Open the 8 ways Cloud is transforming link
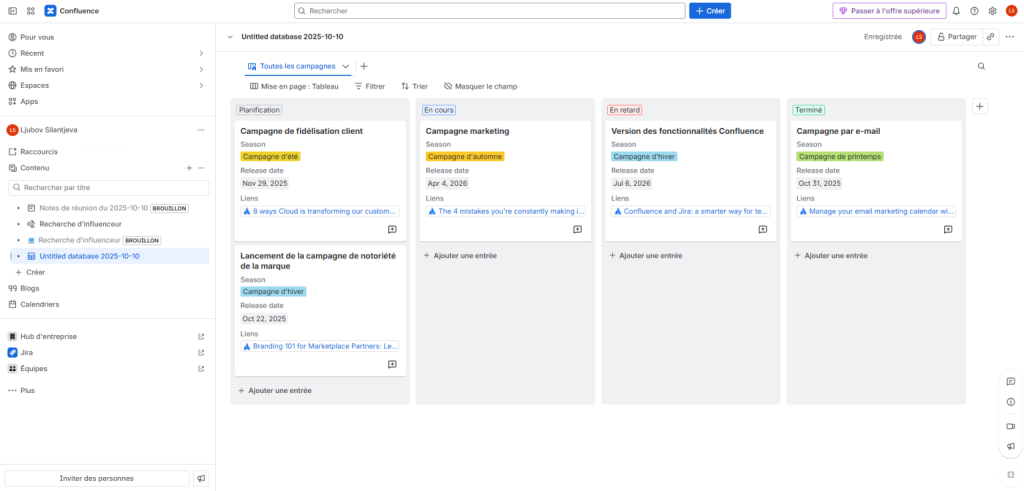Image resolution: width=1024 pixels, height=491 pixels. coord(320,212)
